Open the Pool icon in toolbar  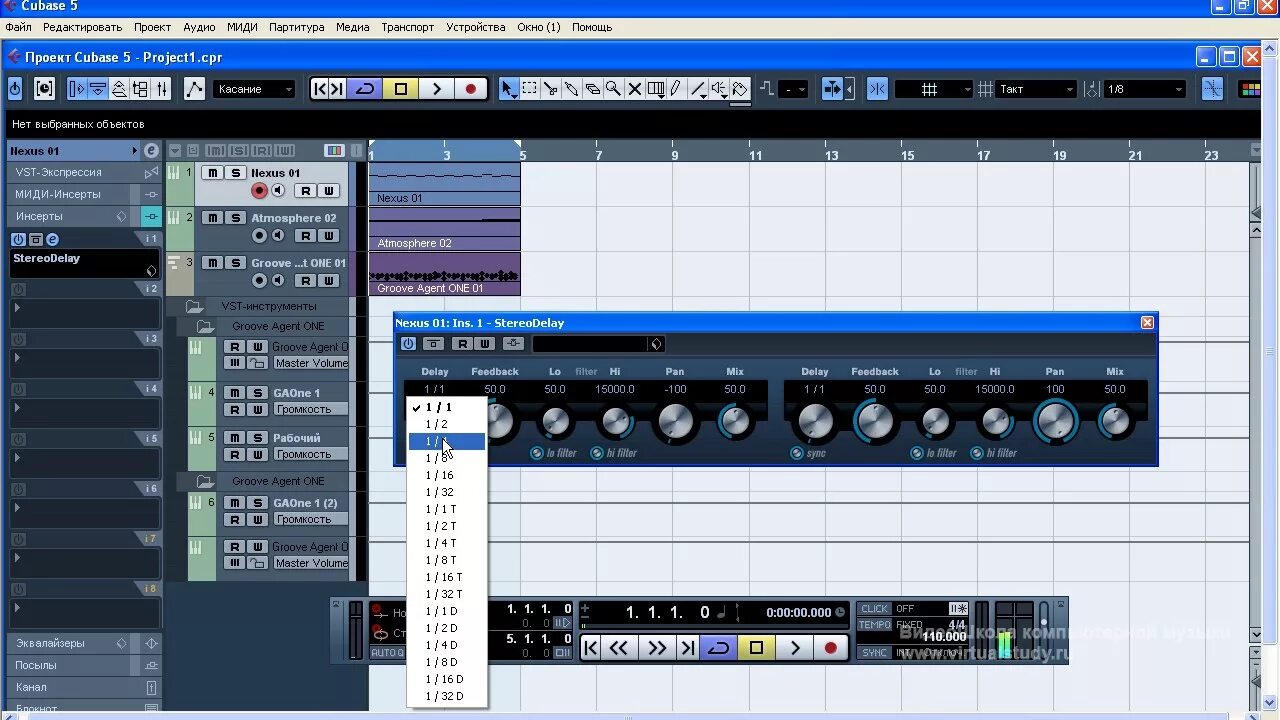pyautogui.click(x=140, y=89)
